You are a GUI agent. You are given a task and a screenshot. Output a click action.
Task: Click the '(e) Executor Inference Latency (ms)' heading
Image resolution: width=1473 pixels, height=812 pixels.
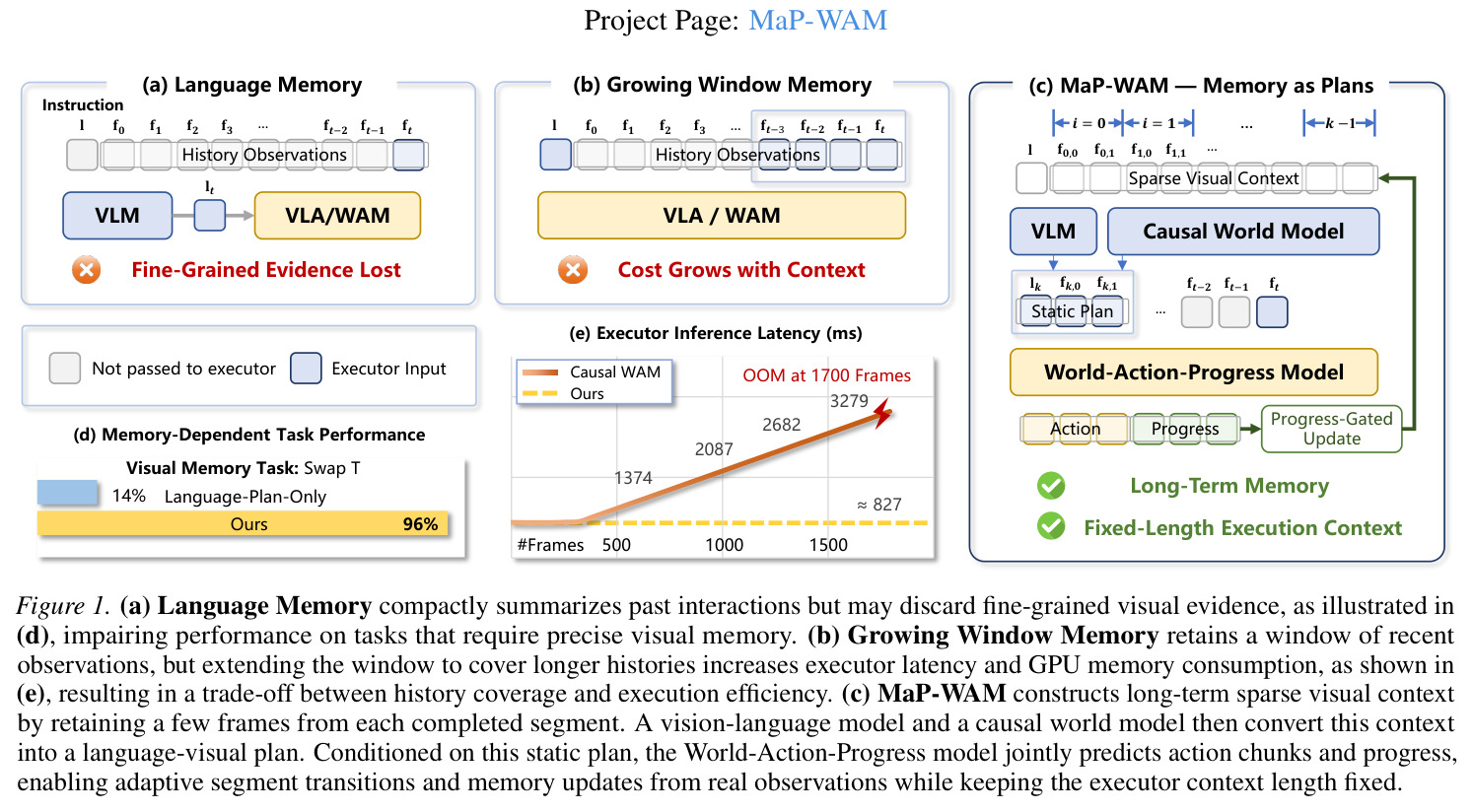coord(716,333)
